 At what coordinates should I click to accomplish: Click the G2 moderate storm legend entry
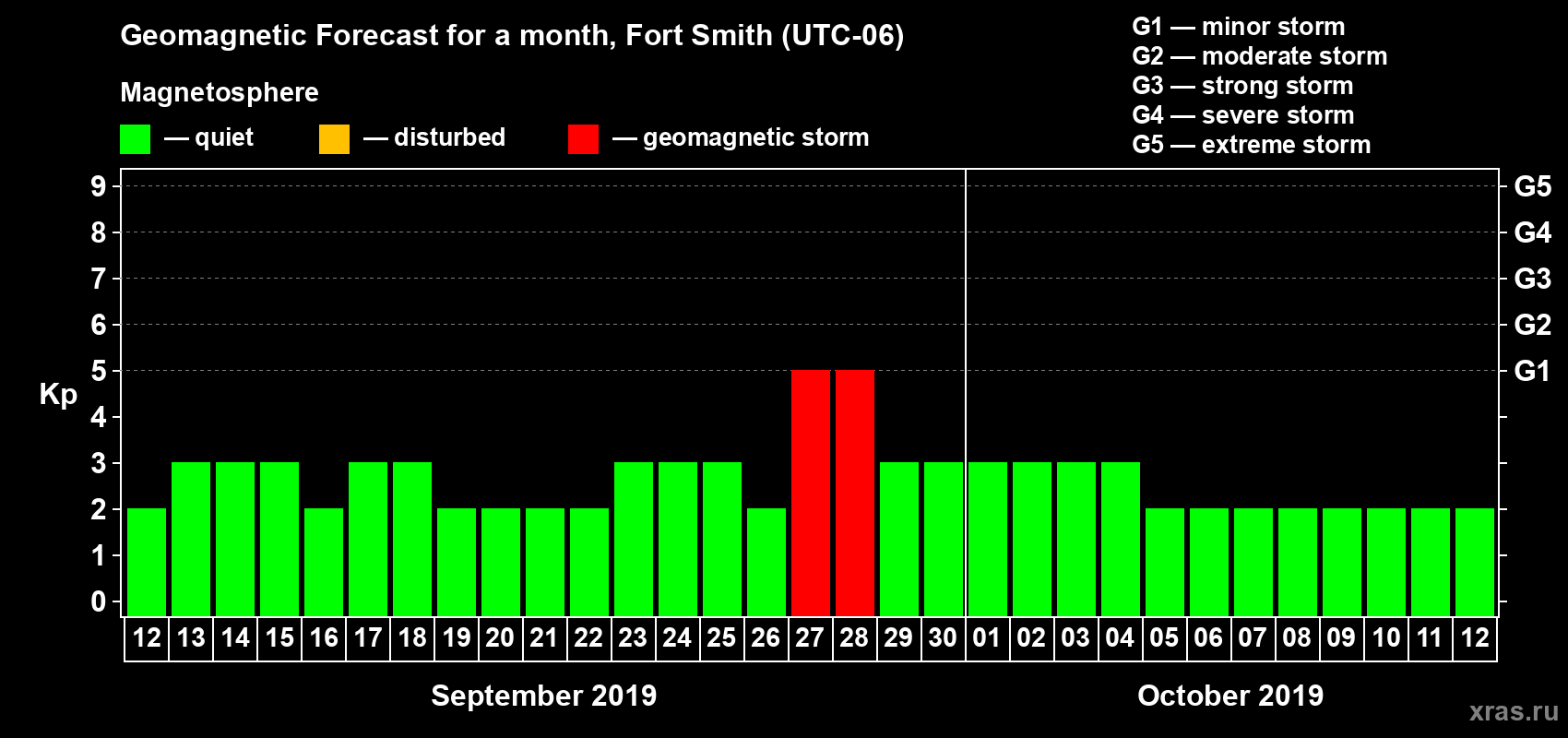coord(1260,56)
